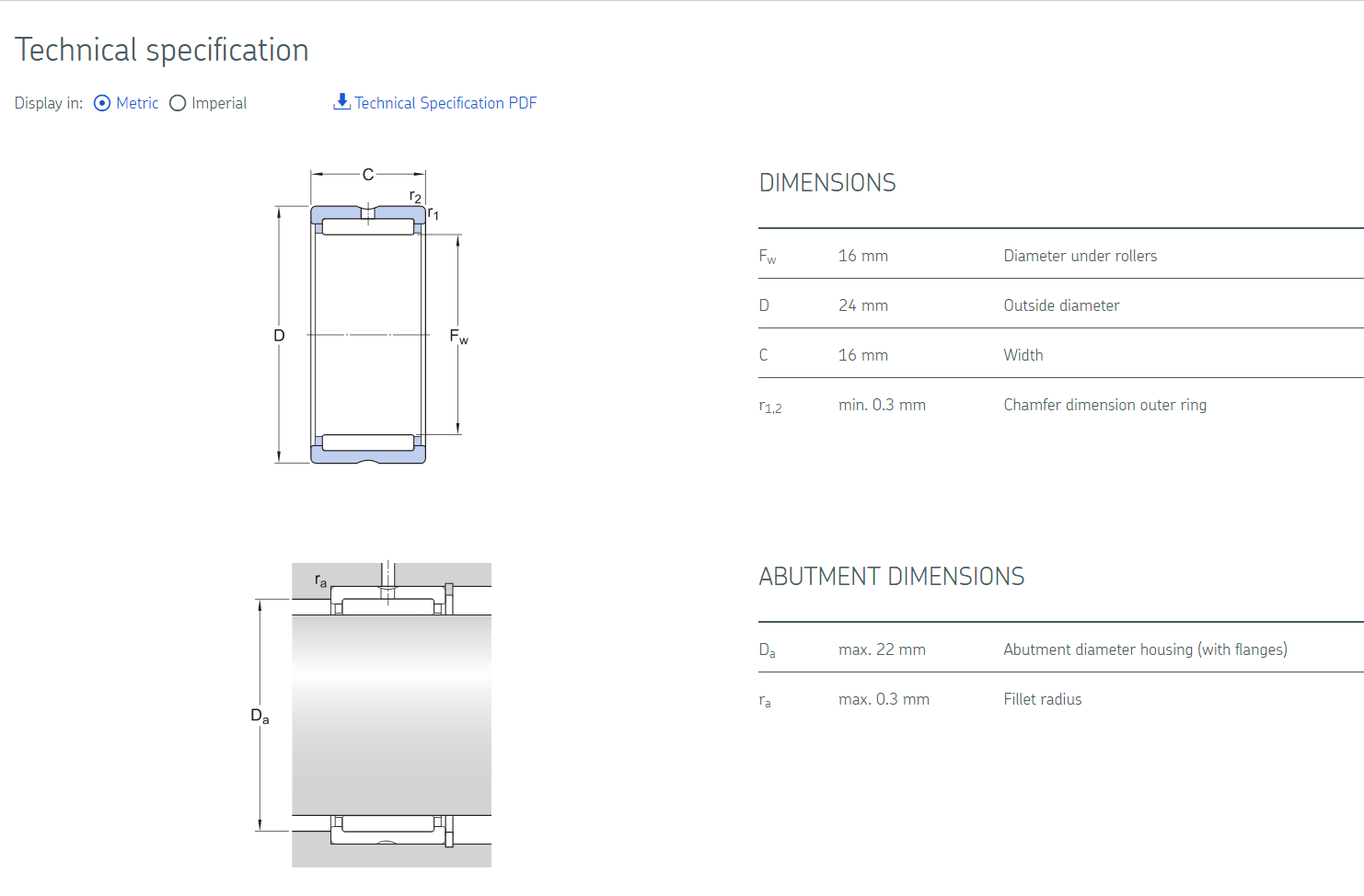The height and width of the screenshot is (896, 1364).
Task: Click the 'Fillet radius' description
Action: (1043, 699)
